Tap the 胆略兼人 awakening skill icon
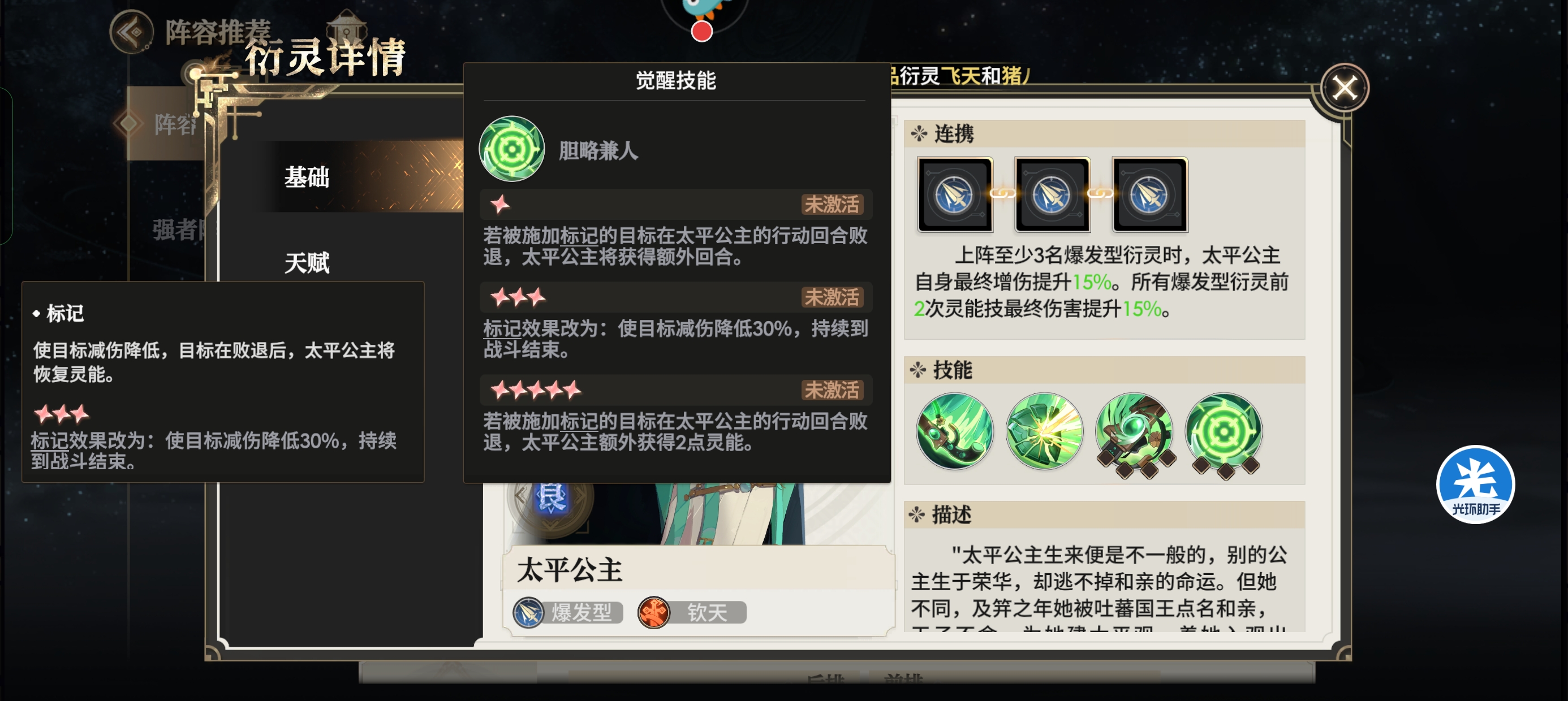1568x701 pixels. coord(511,149)
